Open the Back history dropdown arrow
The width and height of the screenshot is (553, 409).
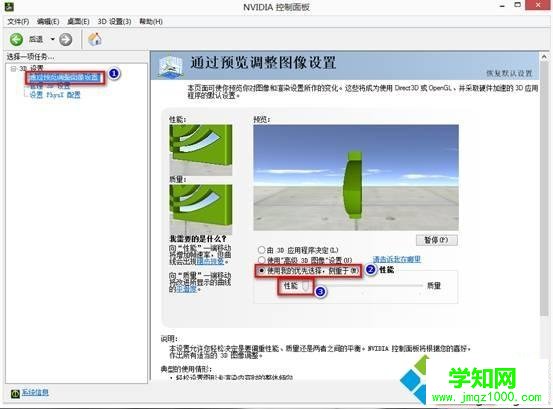coord(53,39)
